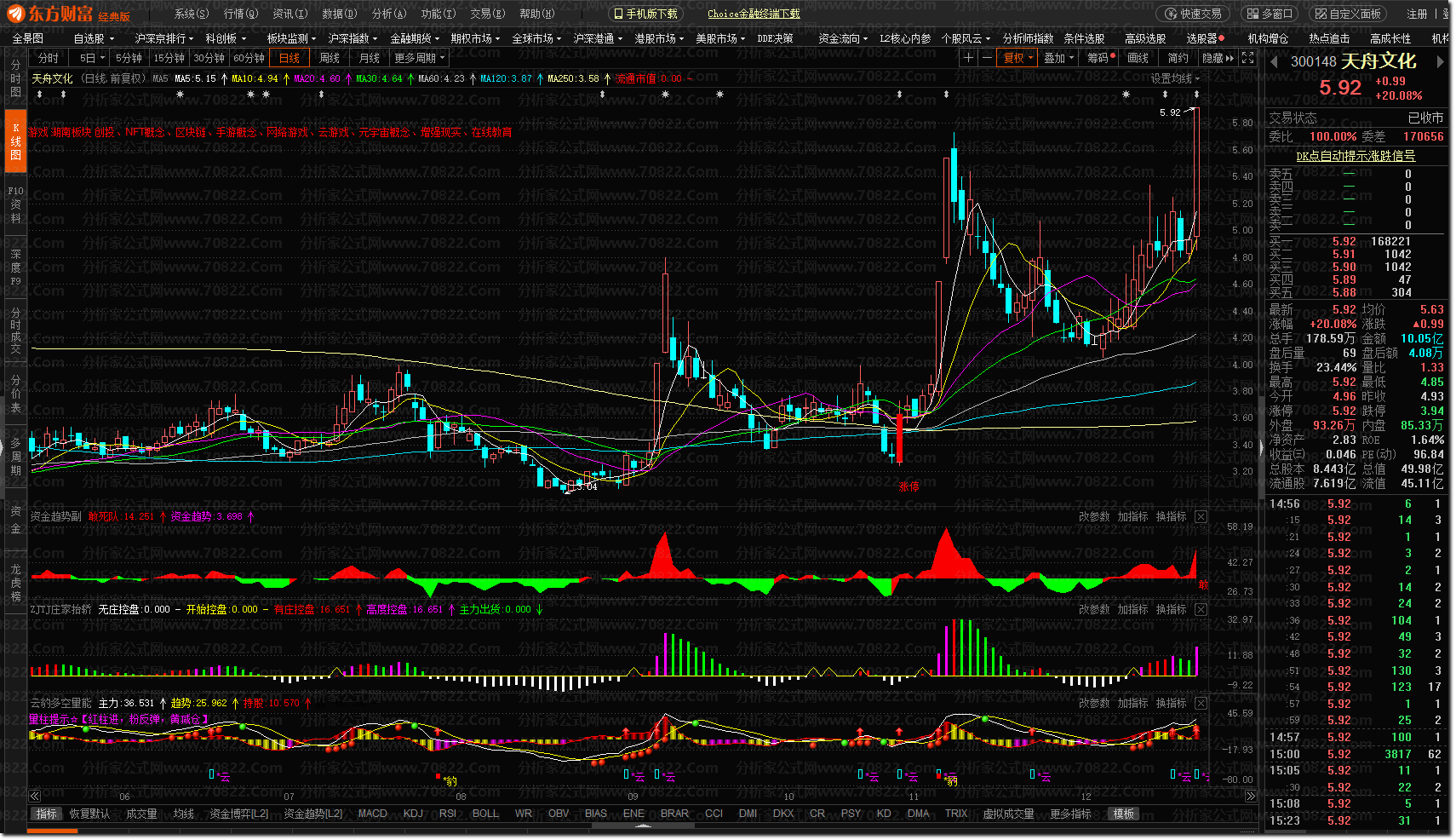Expand the 设置均线 moving average settings

click(x=1175, y=78)
